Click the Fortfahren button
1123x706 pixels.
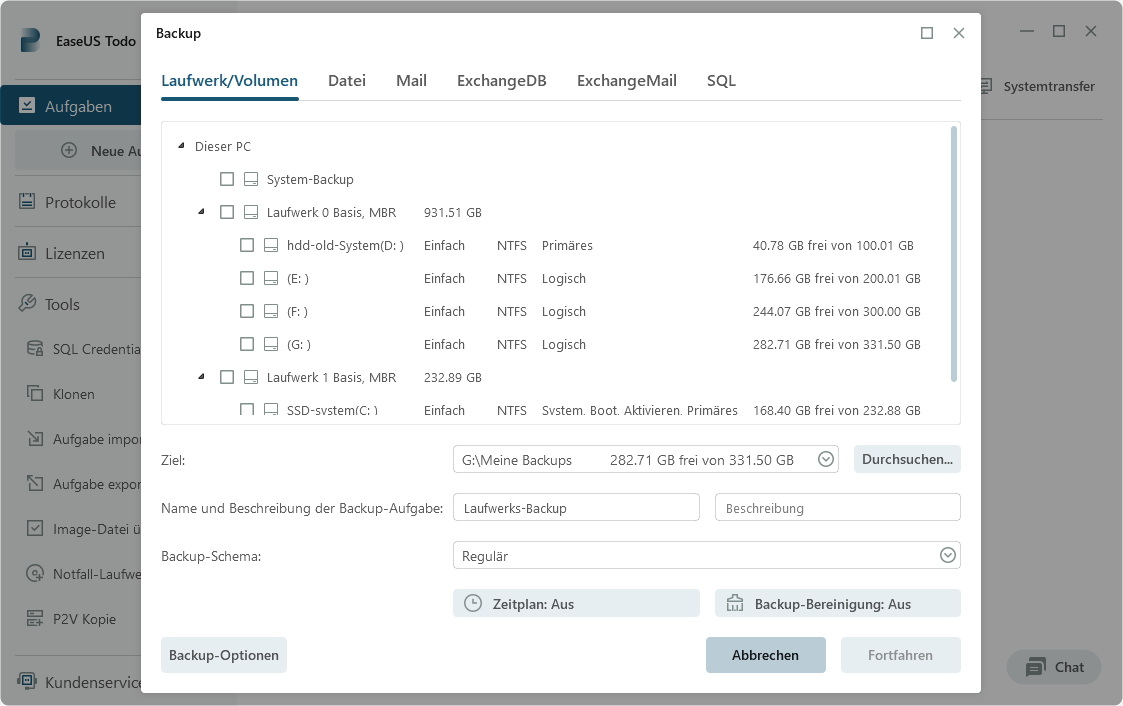(900, 654)
